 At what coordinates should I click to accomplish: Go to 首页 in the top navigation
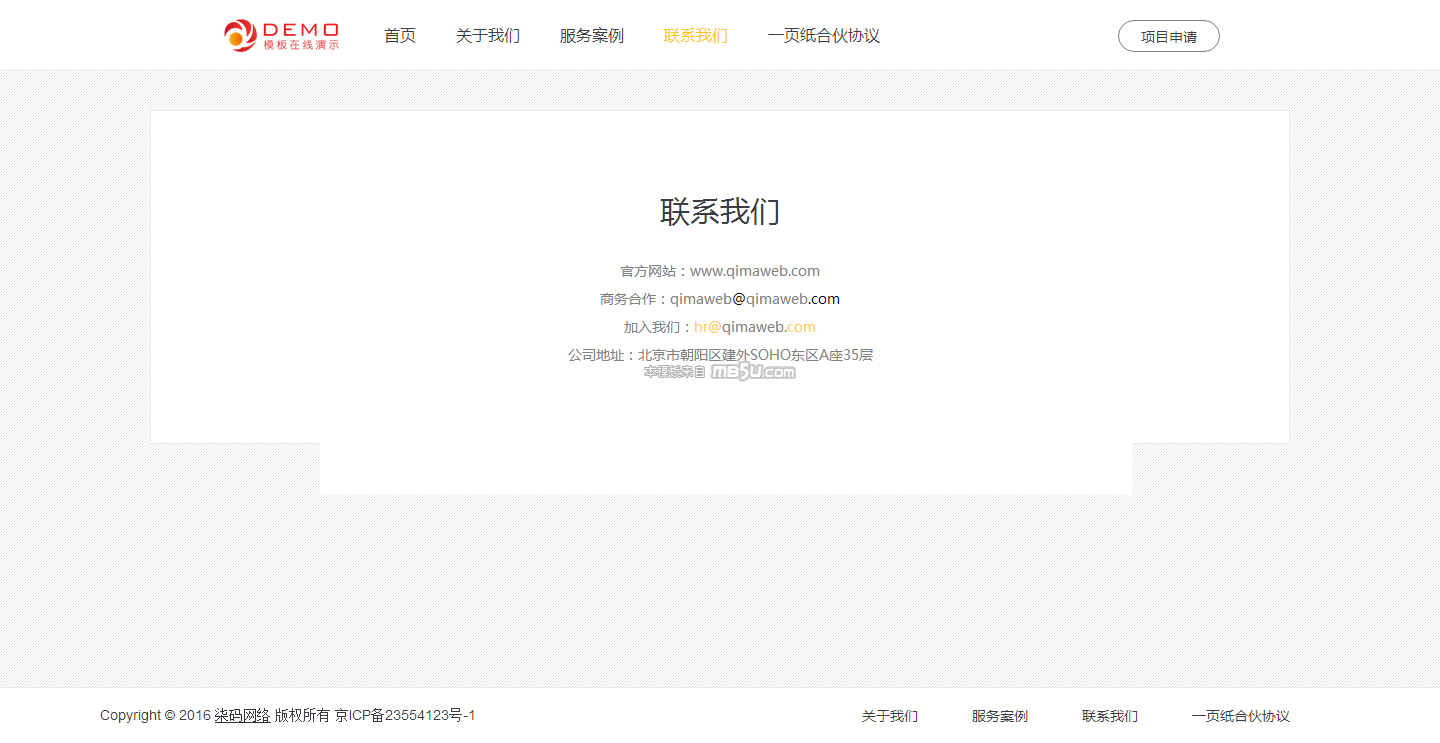click(x=400, y=36)
